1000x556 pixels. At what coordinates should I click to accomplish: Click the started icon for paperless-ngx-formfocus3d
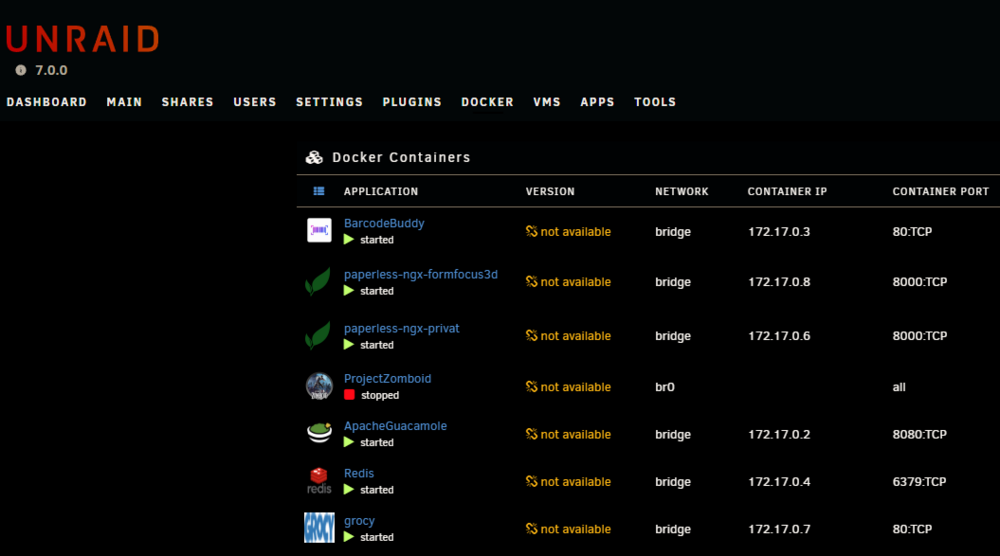click(x=349, y=291)
